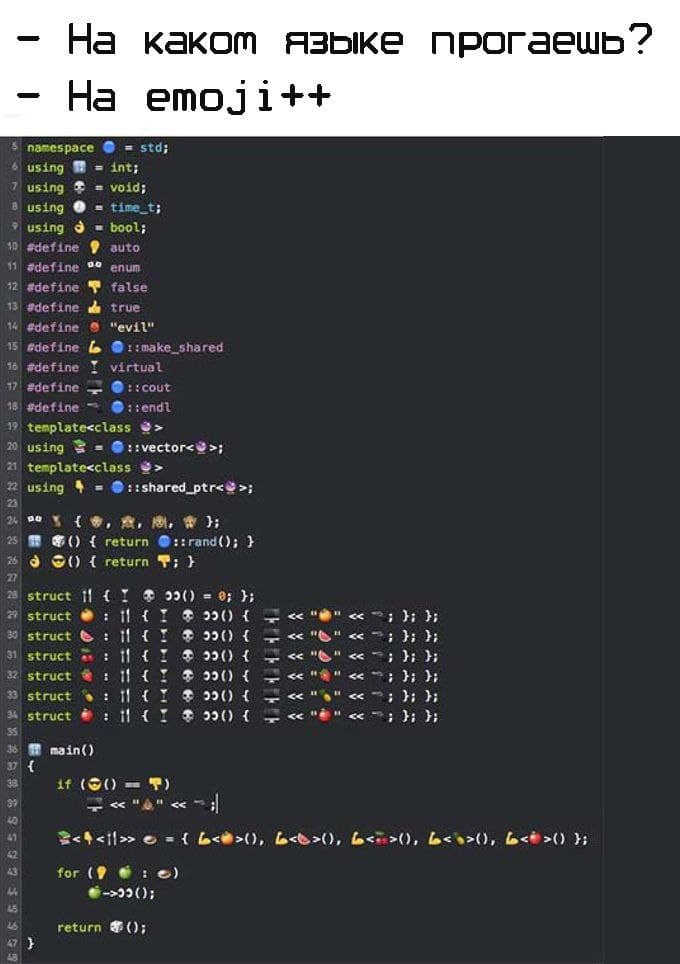The height and width of the screenshot is (964, 680).
Task: Select the skull emoji aliased to void
Action: 81,187
